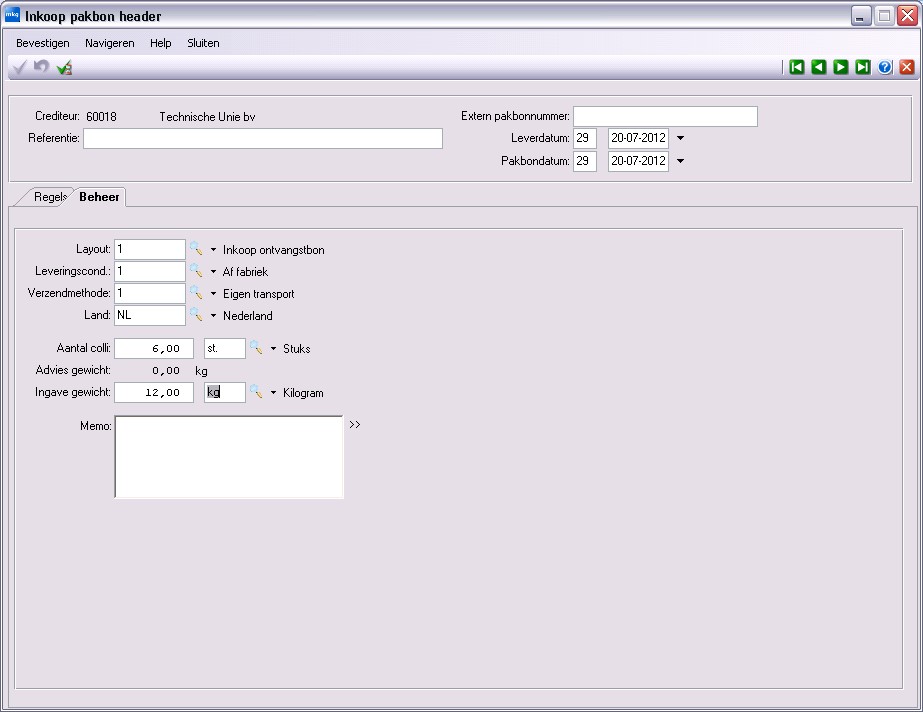923x712 pixels.
Task: Open the Layout dropdown arrow
Action: tap(213, 250)
